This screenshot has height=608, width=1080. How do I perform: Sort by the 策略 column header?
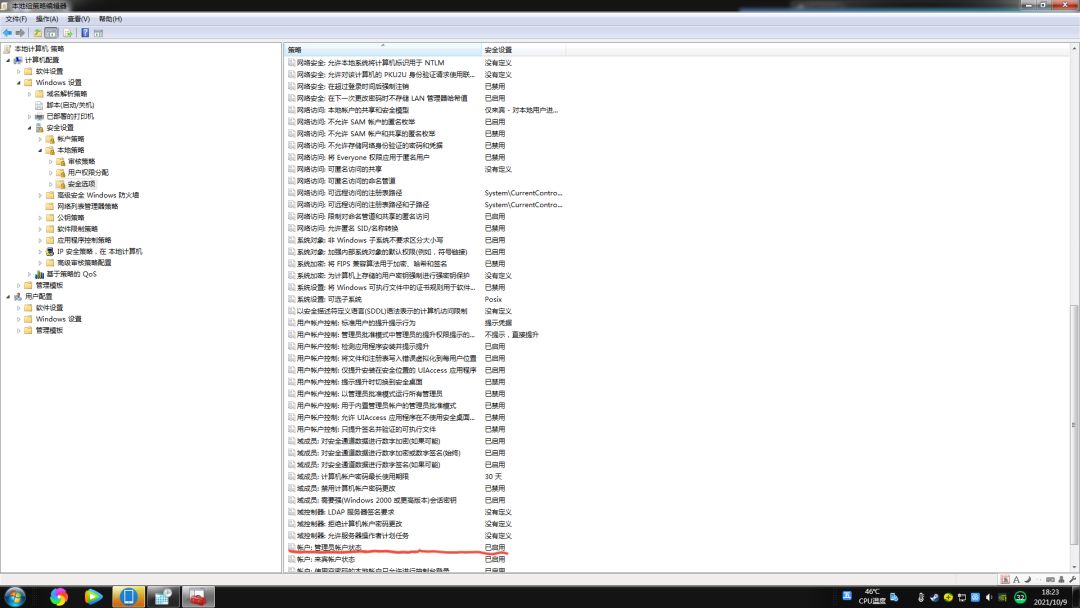(x=382, y=50)
